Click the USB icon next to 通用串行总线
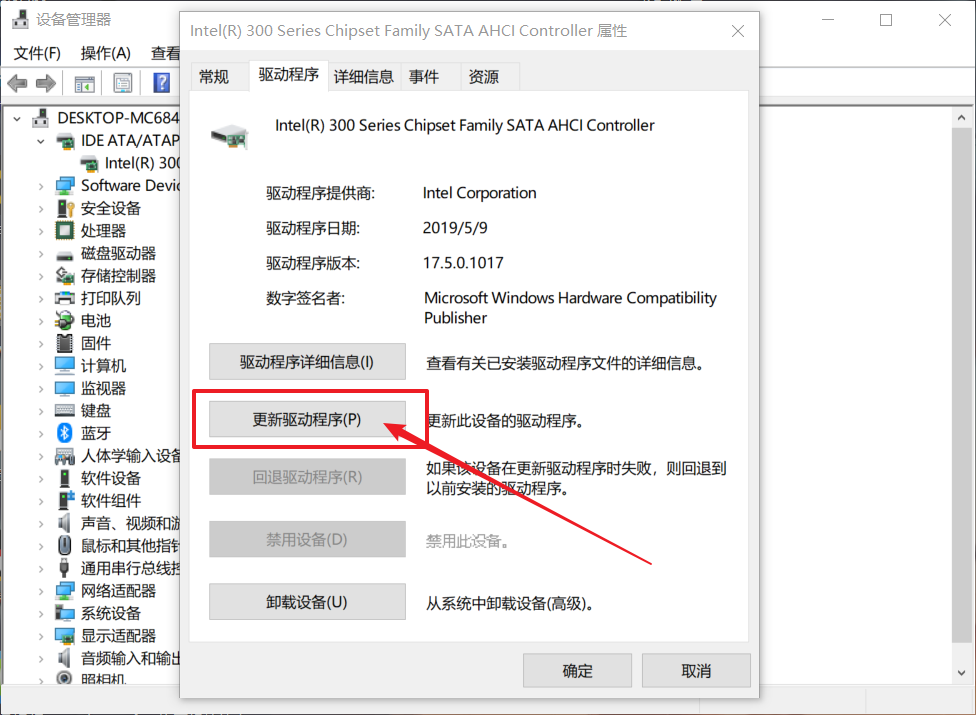The width and height of the screenshot is (976, 715). click(x=65, y=568)
